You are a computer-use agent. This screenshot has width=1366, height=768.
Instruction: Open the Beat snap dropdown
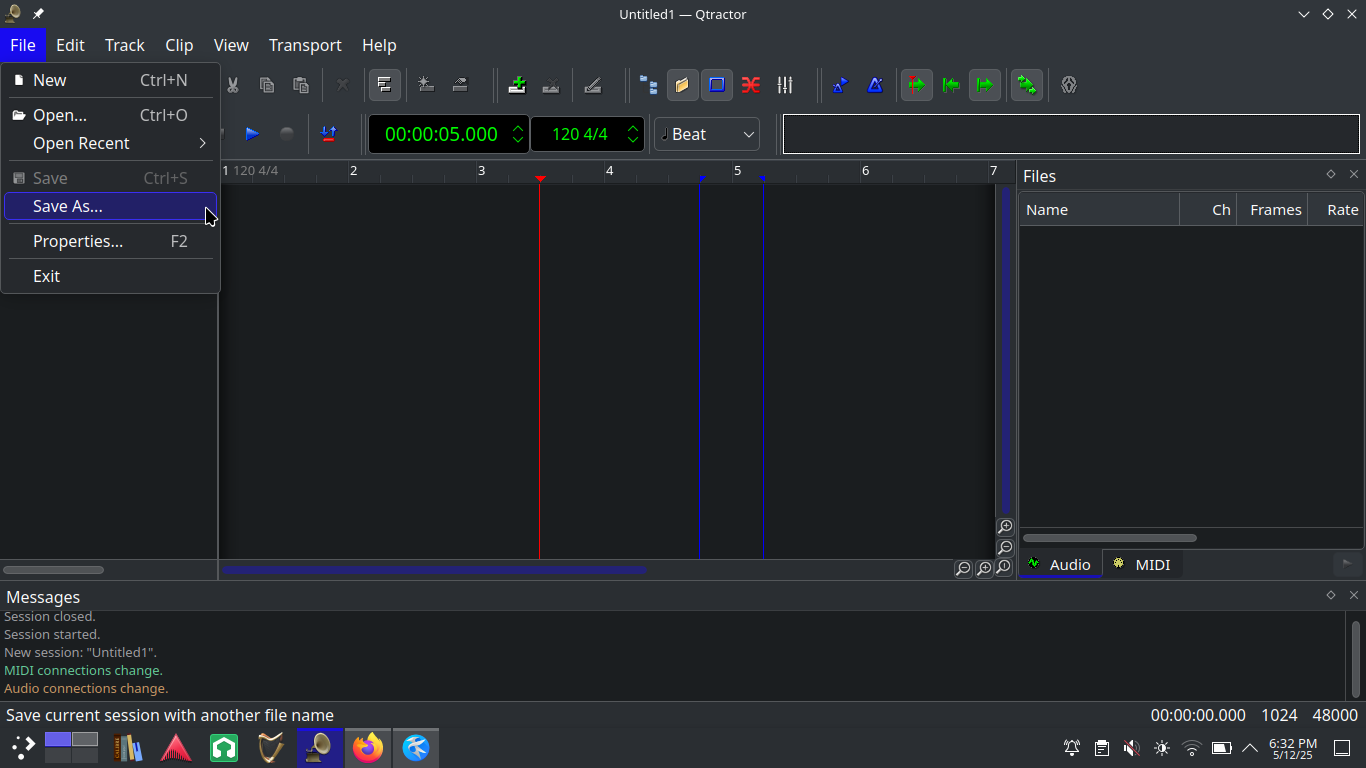tap(707, 134)
